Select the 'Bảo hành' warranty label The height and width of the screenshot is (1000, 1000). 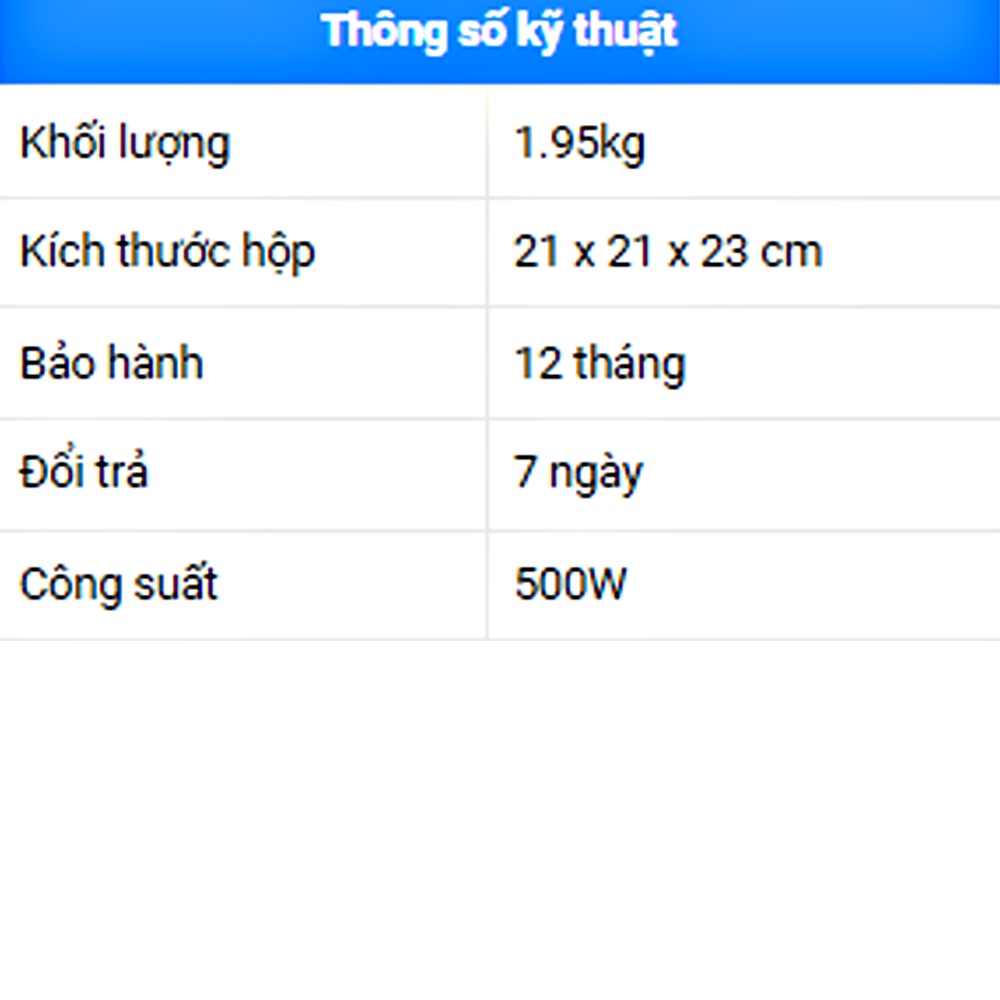[111, 362]
